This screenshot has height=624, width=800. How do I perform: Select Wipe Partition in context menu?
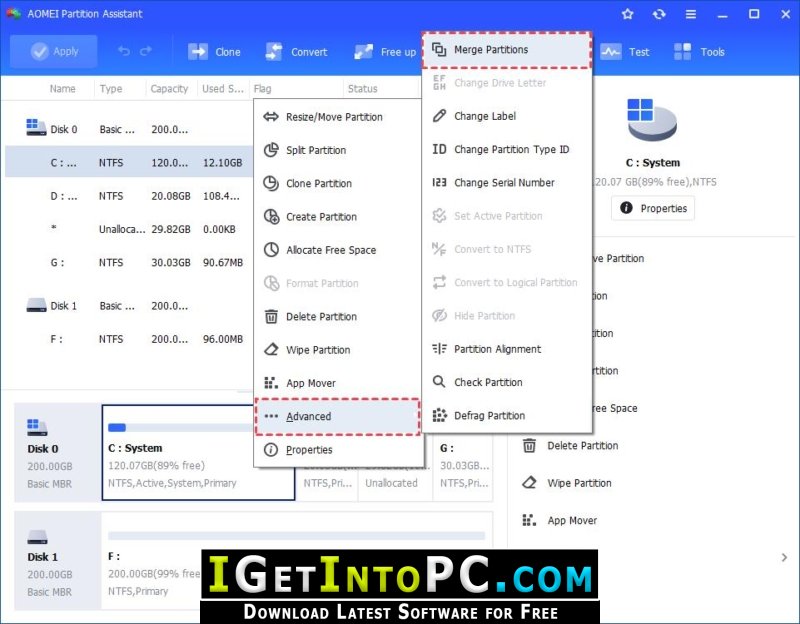point(318,350)
